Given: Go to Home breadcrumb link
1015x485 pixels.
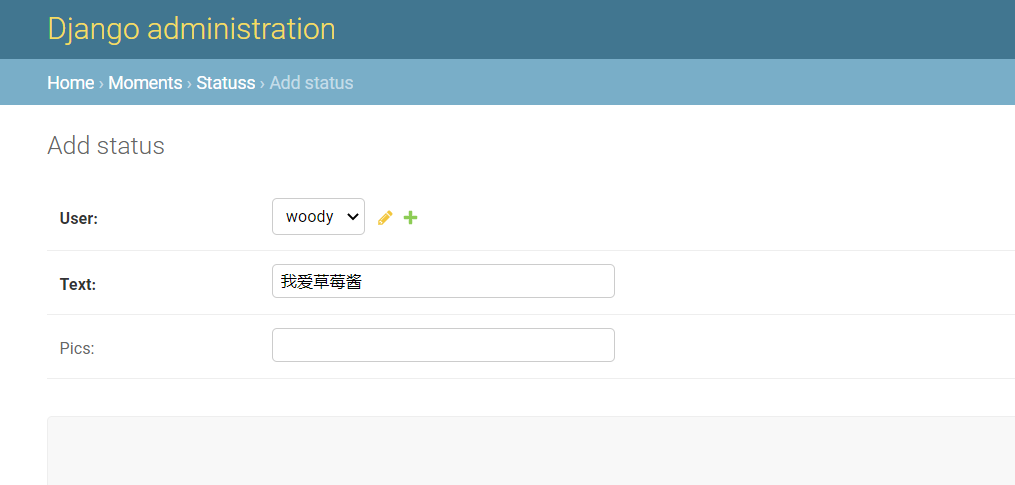Looking at the screenshot, I should pyautogui.click(x=71, y=82).
